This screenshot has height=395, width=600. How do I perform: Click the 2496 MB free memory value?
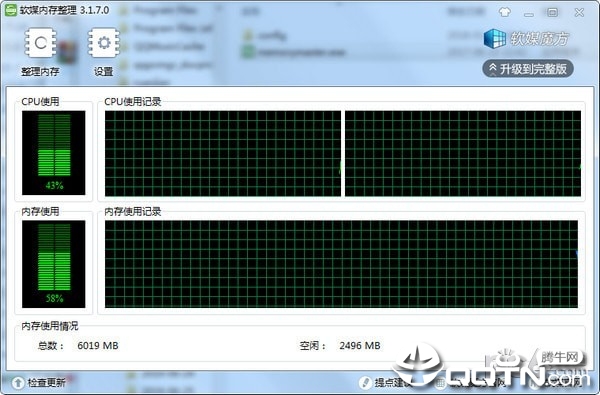[360, 346]
